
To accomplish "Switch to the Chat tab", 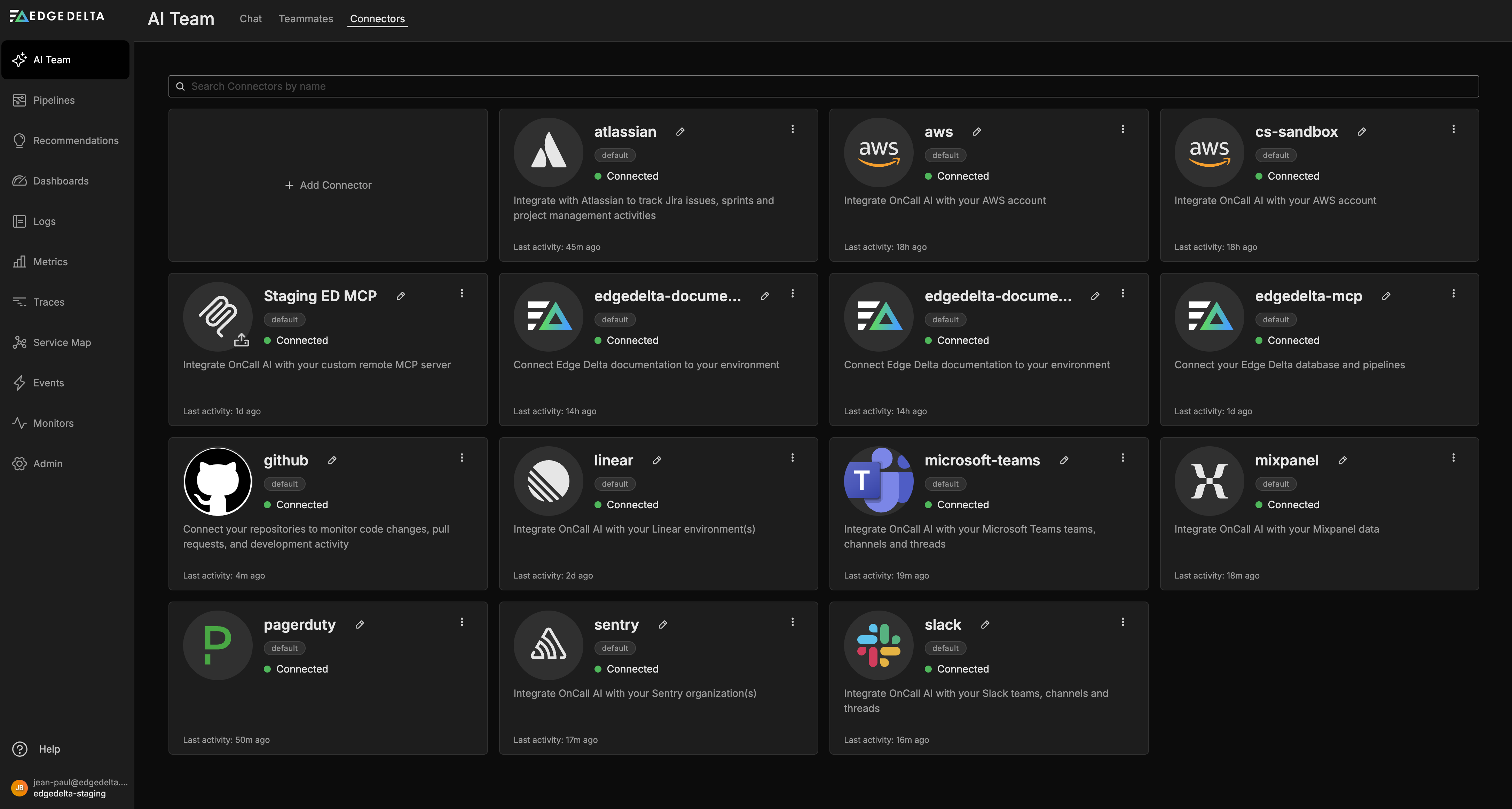I will [251, 19].
